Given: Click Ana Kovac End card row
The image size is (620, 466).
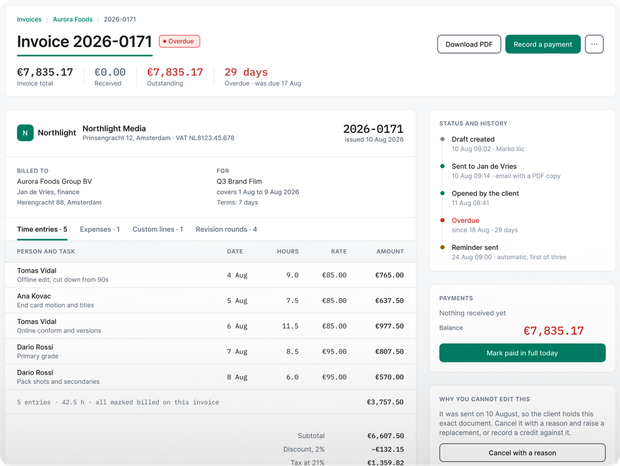Looking at the screenshot, I should point(210,300).
